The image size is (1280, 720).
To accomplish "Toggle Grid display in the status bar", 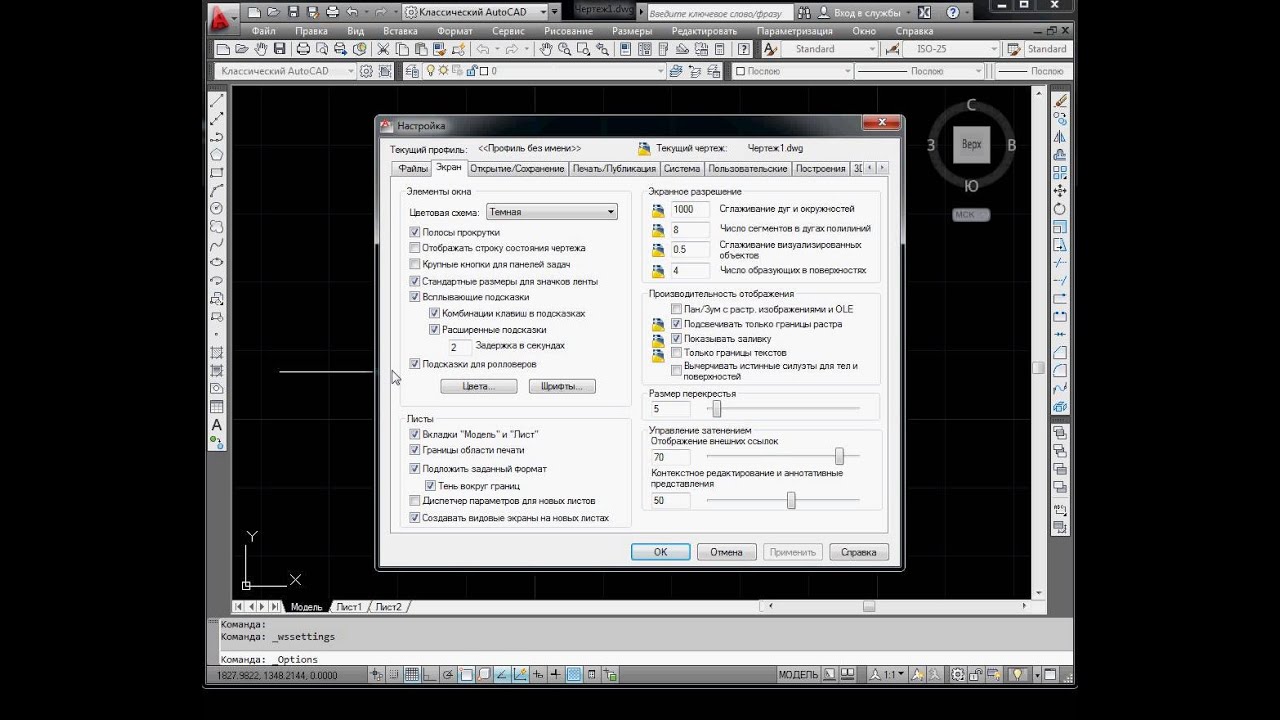I will tap(410, 675).
